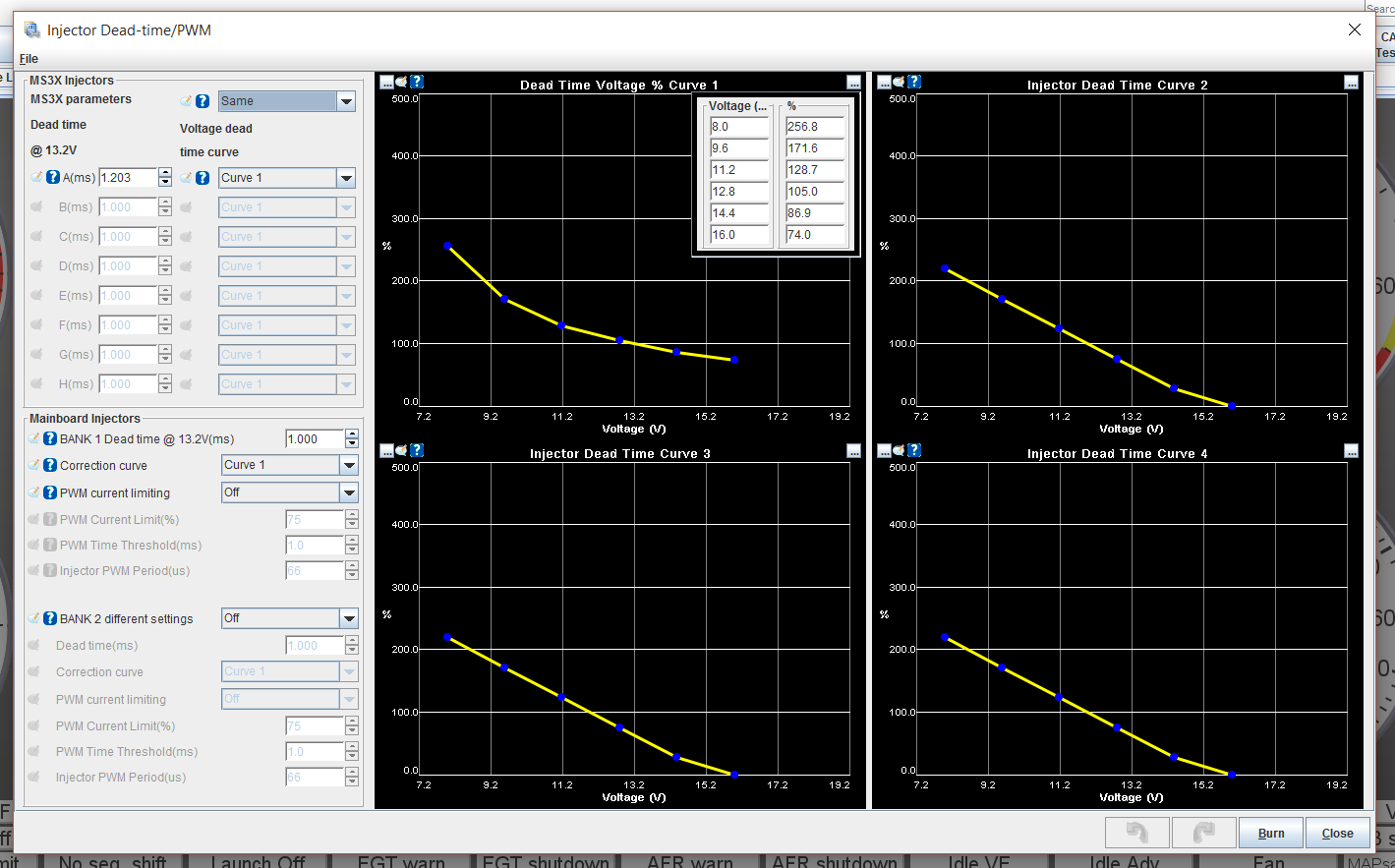Open the BANK 2 different settings dropdown
Screen dimensions: 1395x868
349,618
